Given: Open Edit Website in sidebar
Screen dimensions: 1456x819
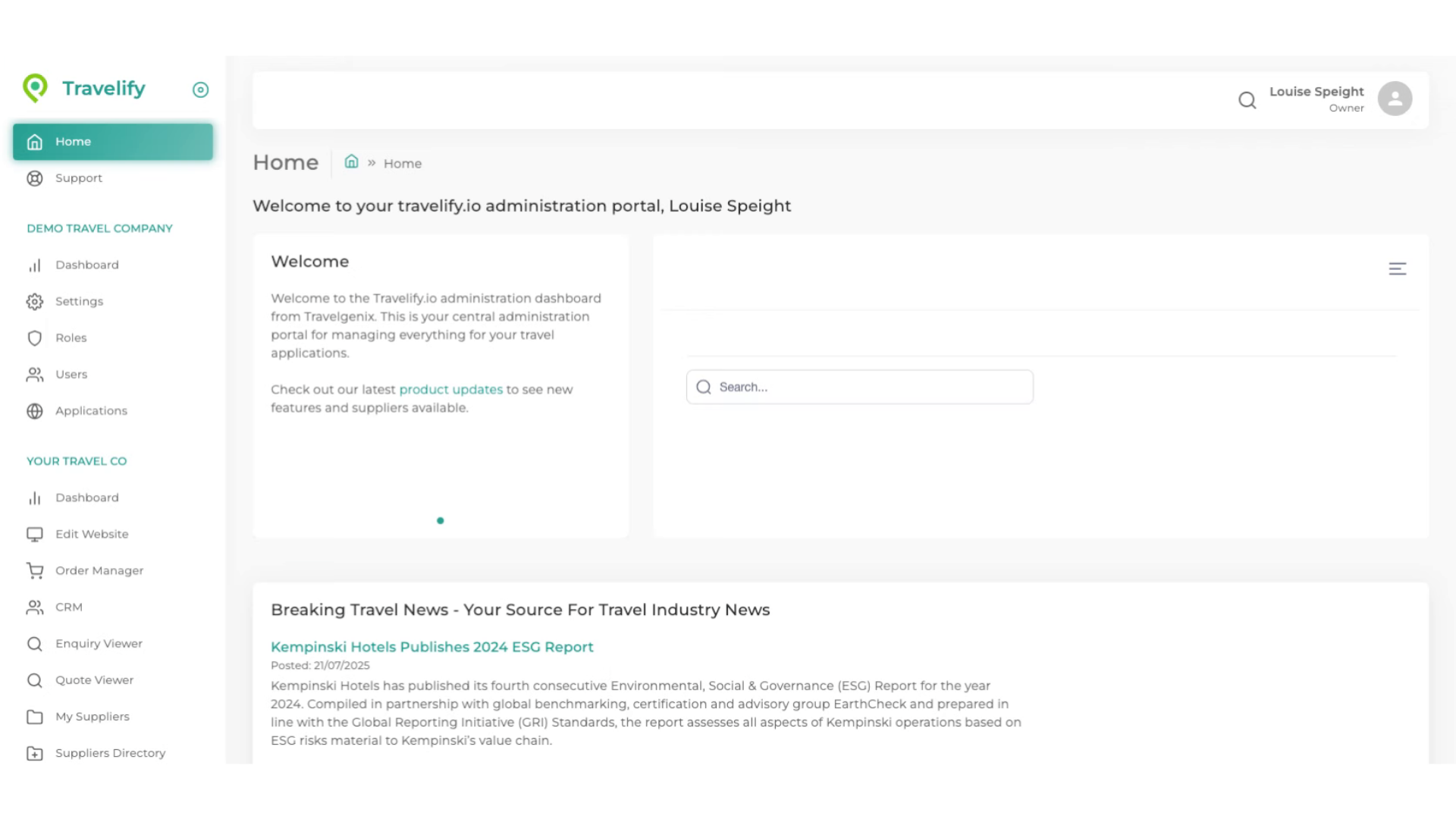Looking at the screenshot, I should click(x=92, y=535).
